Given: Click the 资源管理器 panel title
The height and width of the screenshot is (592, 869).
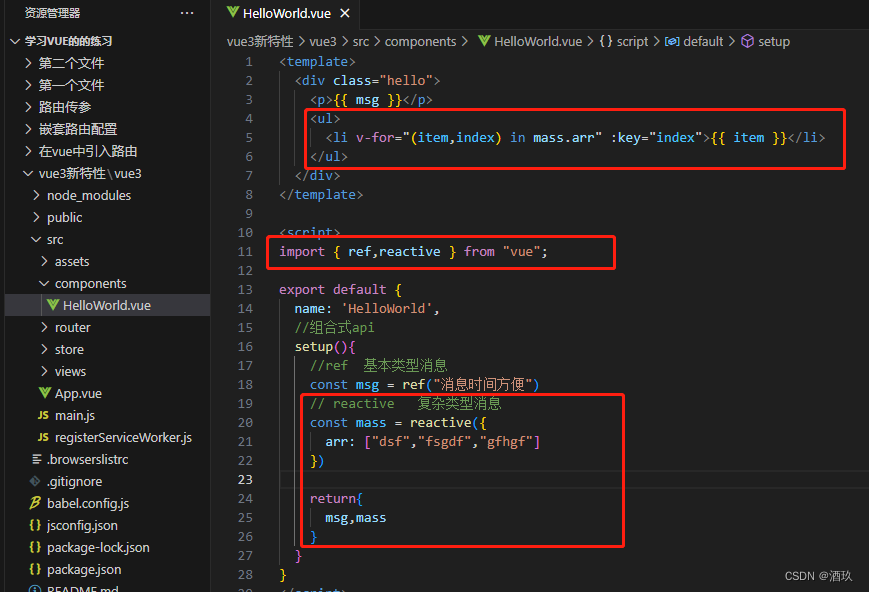Looking at the screenshot, I should pos(52,13).
